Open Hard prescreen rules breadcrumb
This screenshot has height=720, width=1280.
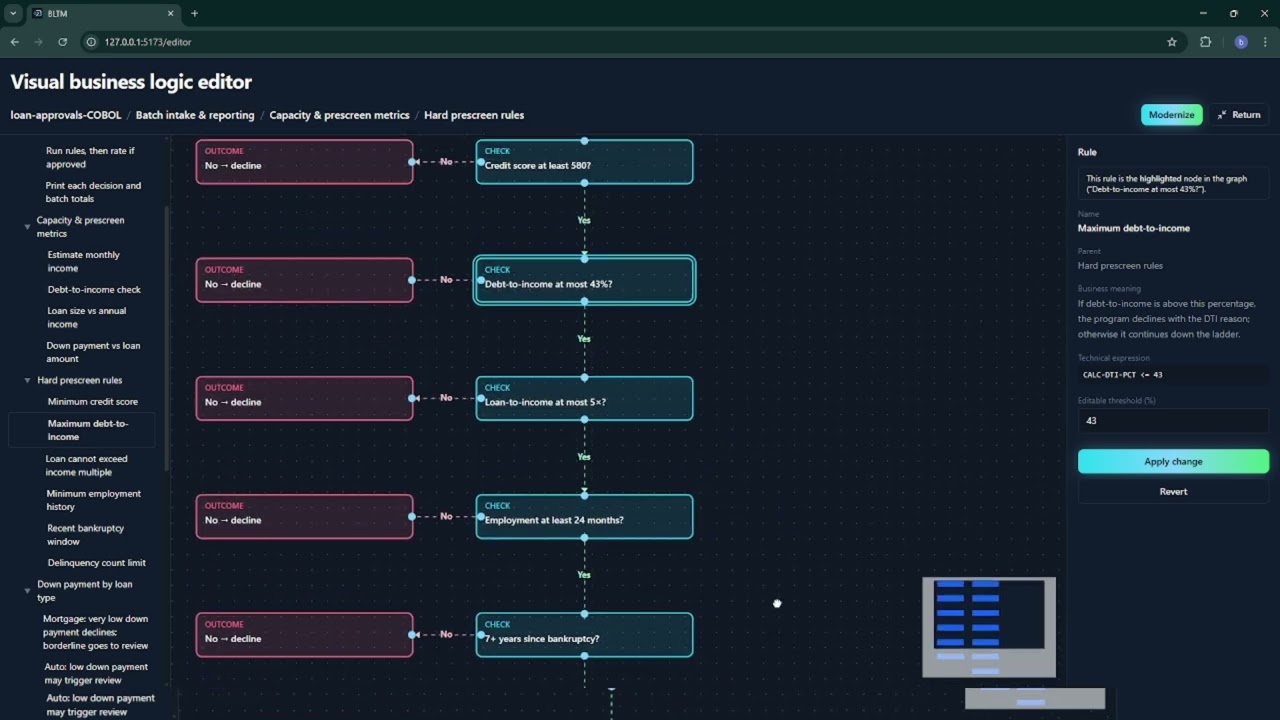pos(474,115)
